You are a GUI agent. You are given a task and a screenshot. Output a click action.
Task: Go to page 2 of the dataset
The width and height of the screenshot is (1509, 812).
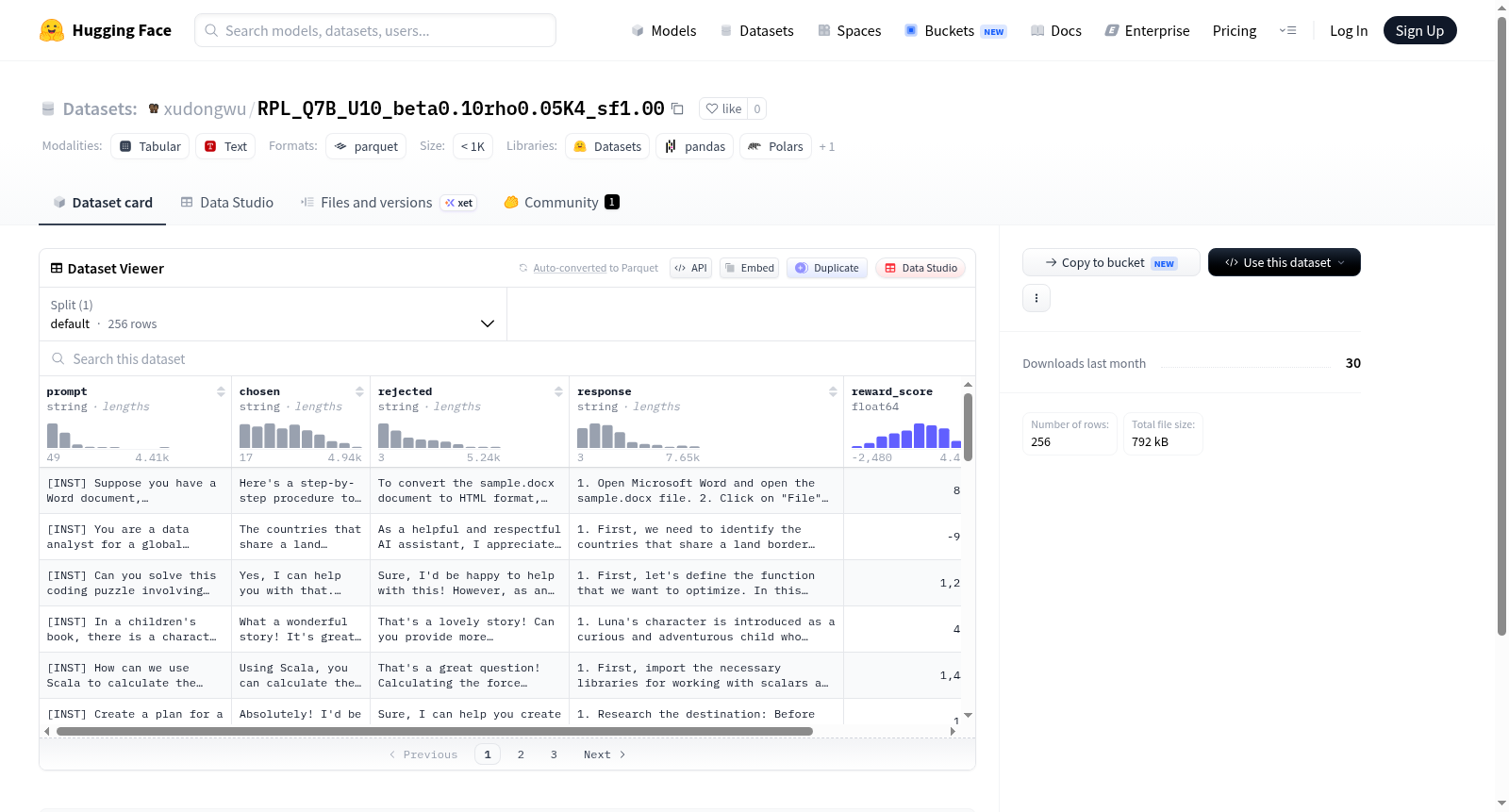click(x=521, y=754)
